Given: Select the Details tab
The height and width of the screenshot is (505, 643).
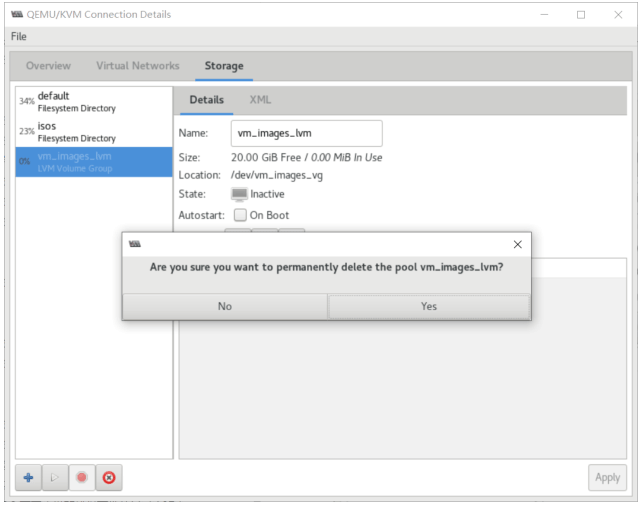Looking at the screenshot, I should (207, 100).
